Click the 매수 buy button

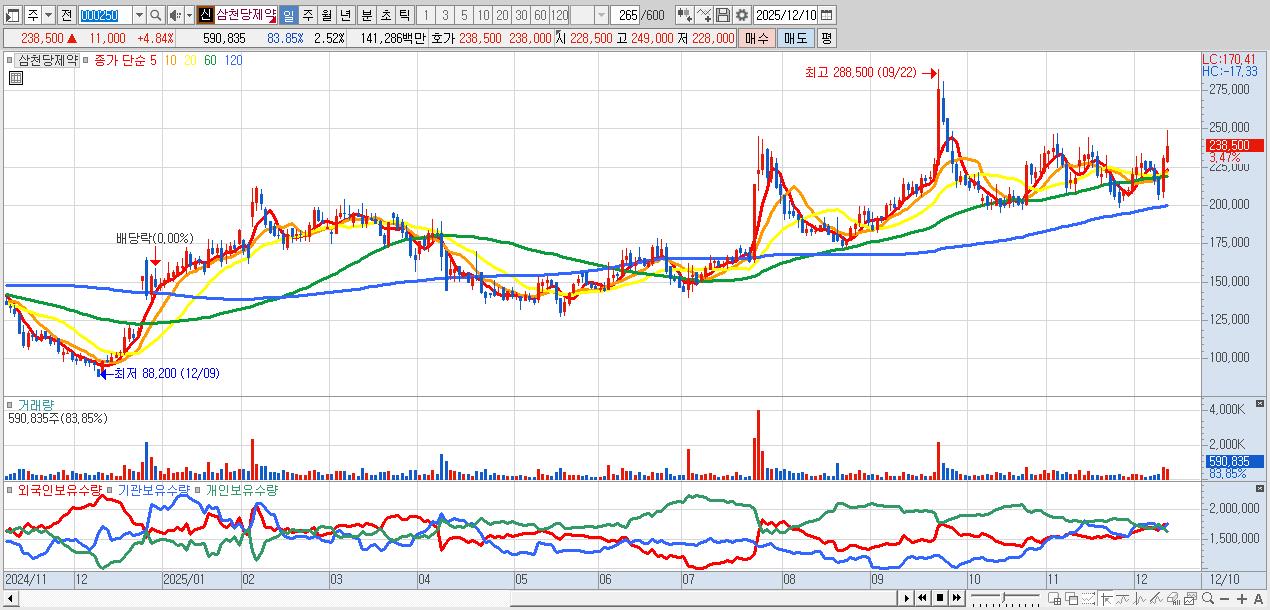click(x=757, y=38)
